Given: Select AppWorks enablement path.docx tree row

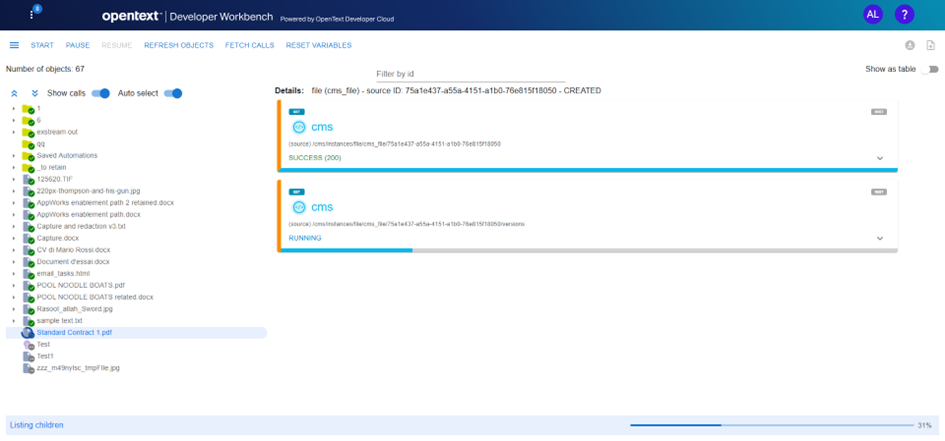Looking at the screenshot, I should (89, 215).
